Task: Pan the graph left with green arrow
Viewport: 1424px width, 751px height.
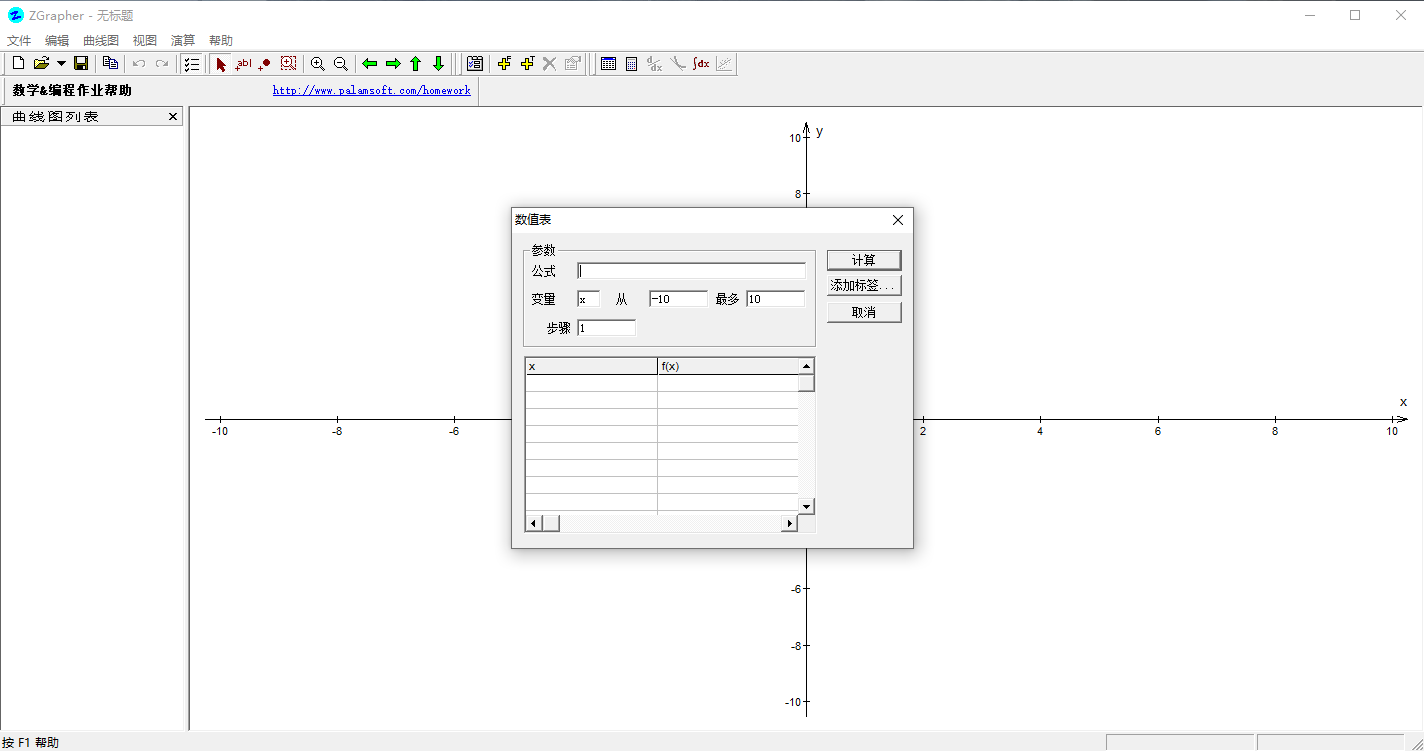Action: (369, 64)
